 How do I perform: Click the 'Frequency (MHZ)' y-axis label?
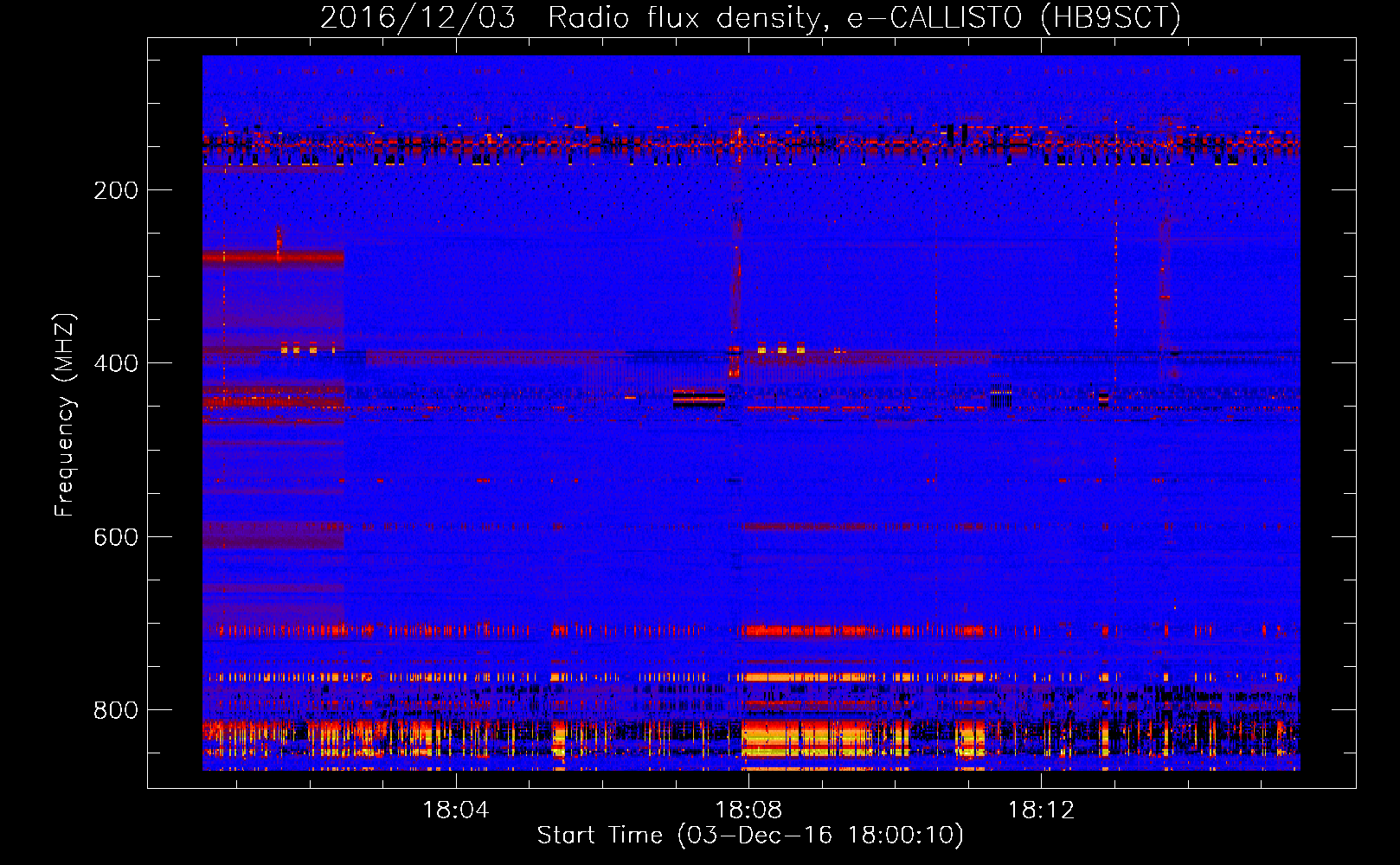point(65,414)
